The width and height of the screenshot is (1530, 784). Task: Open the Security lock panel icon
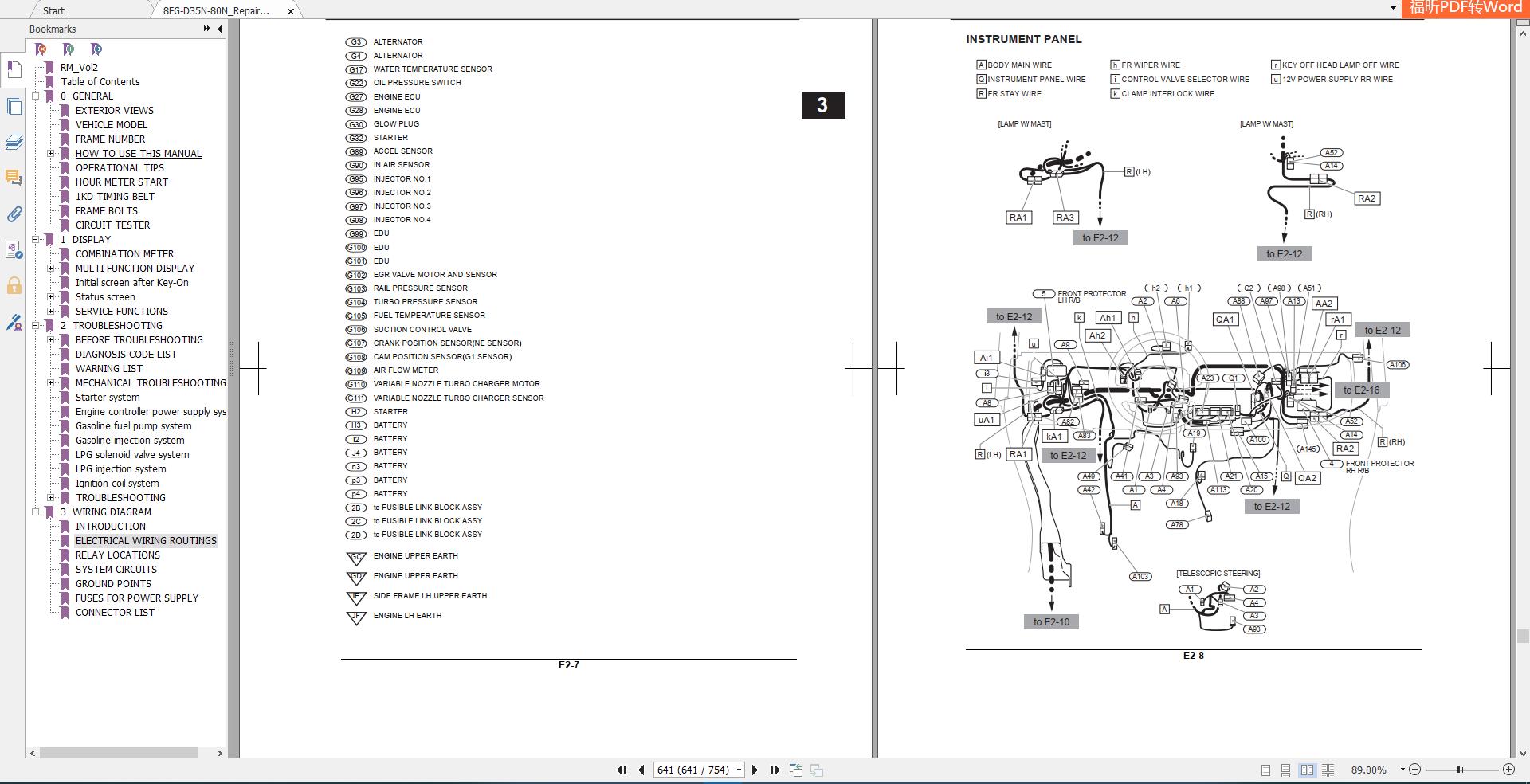[x=14, y=285]
